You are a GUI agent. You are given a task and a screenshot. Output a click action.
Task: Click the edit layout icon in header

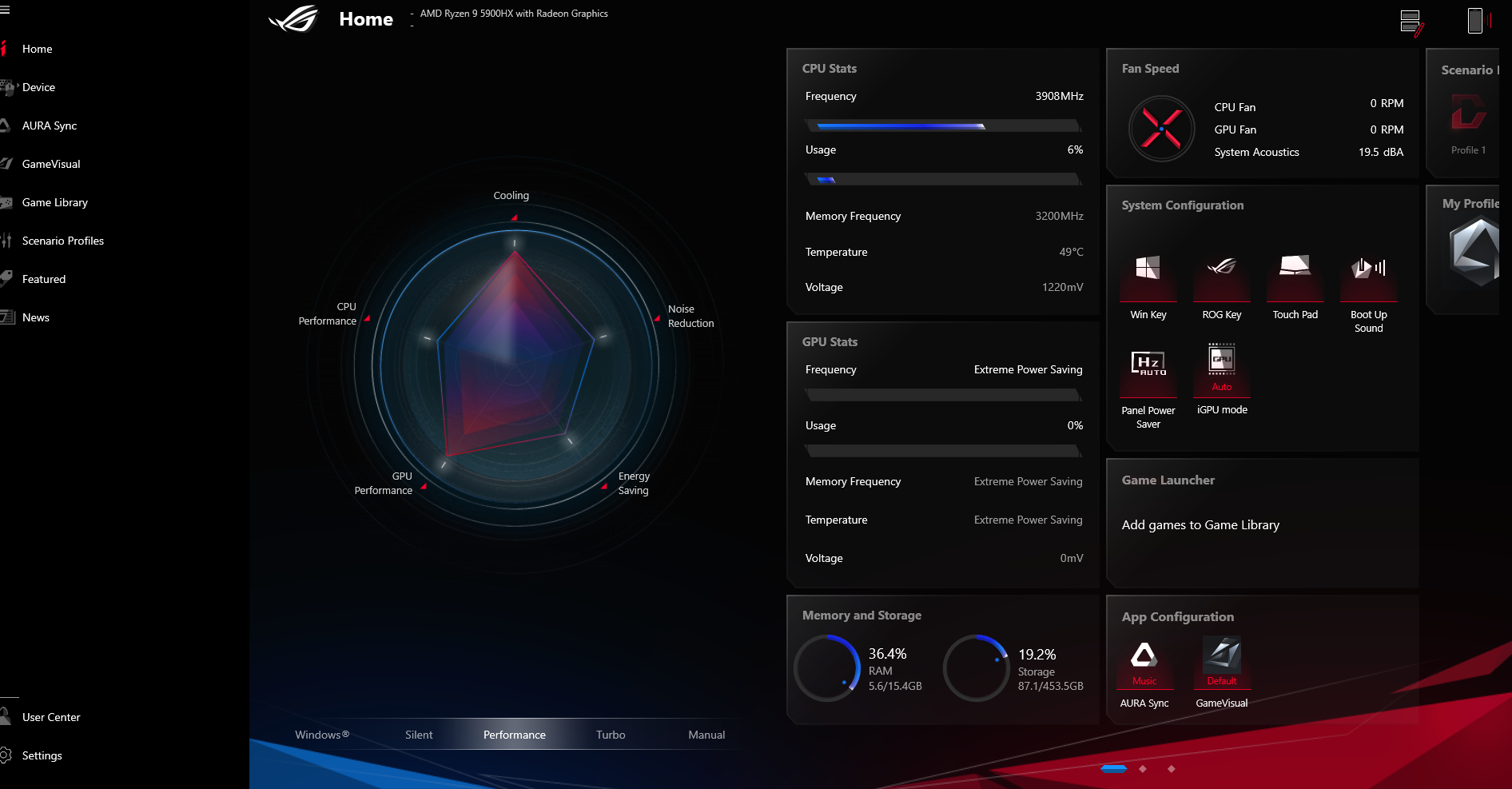tap(1412, 22)
